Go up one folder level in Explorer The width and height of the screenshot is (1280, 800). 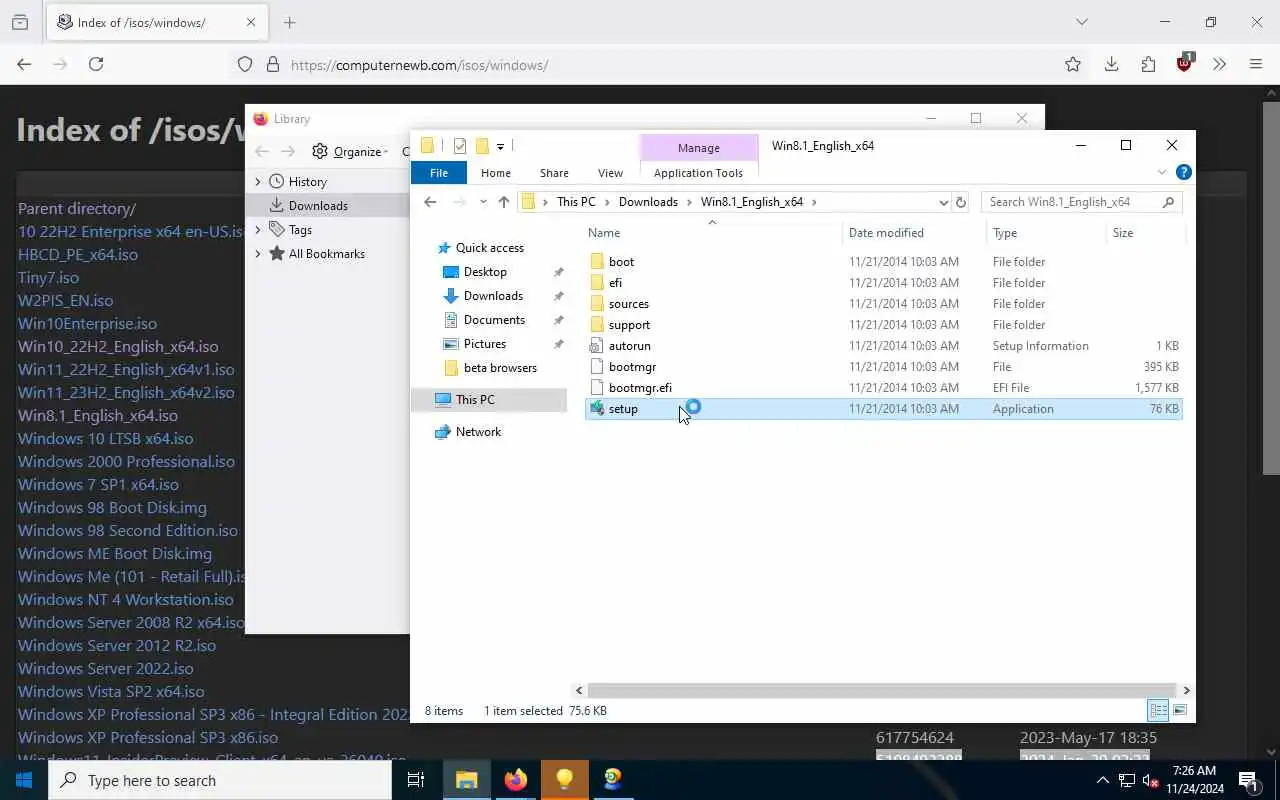504,202
